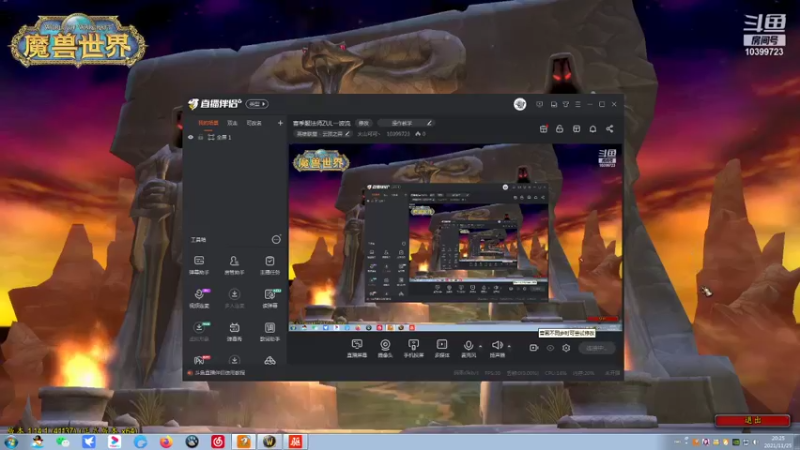The width and height of the screenshot is (800, 450).
Task: Mute the microphone (麦克风)
Action: (468, 348)
